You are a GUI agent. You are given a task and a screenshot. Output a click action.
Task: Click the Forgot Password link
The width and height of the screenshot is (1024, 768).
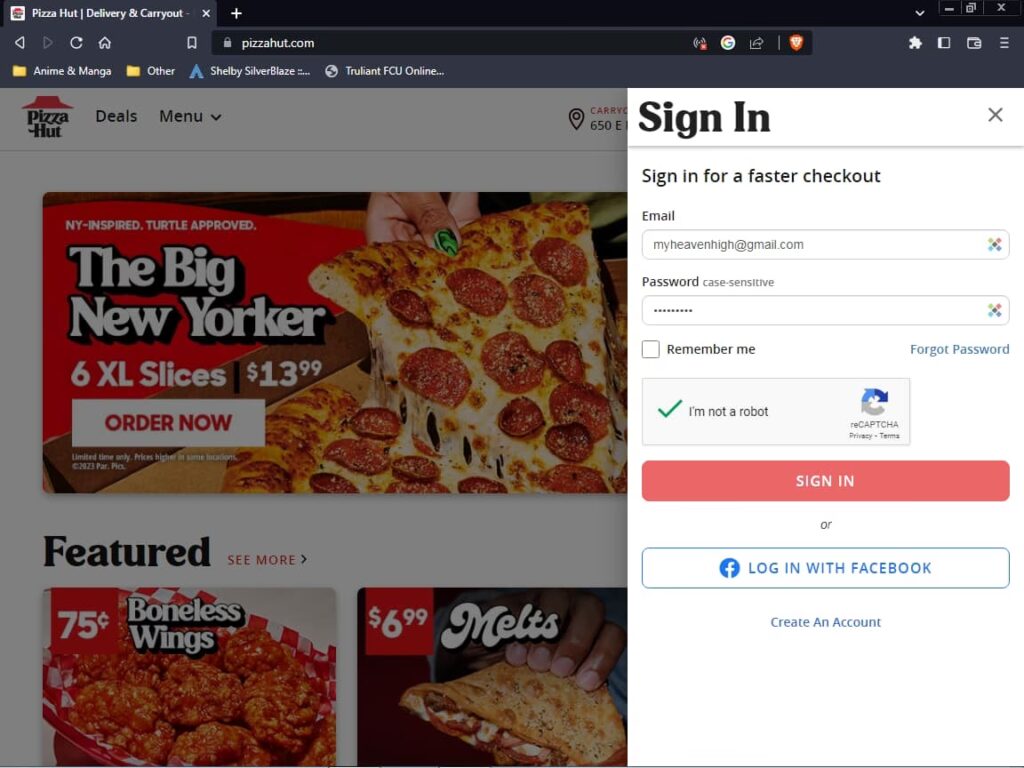tap(959, 349)
